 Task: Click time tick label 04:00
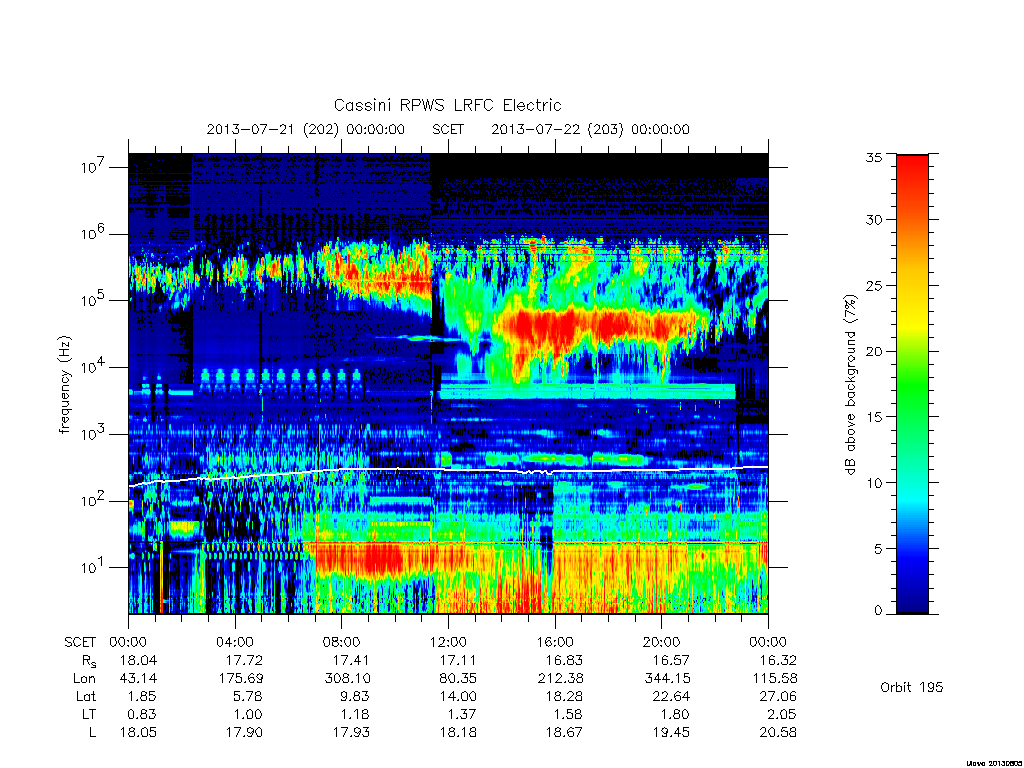click(234, 642)
